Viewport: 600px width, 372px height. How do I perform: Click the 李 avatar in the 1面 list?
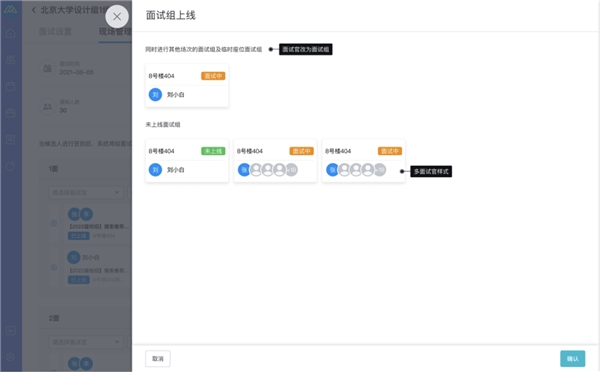pyautogui.click(x=86, y=214)
